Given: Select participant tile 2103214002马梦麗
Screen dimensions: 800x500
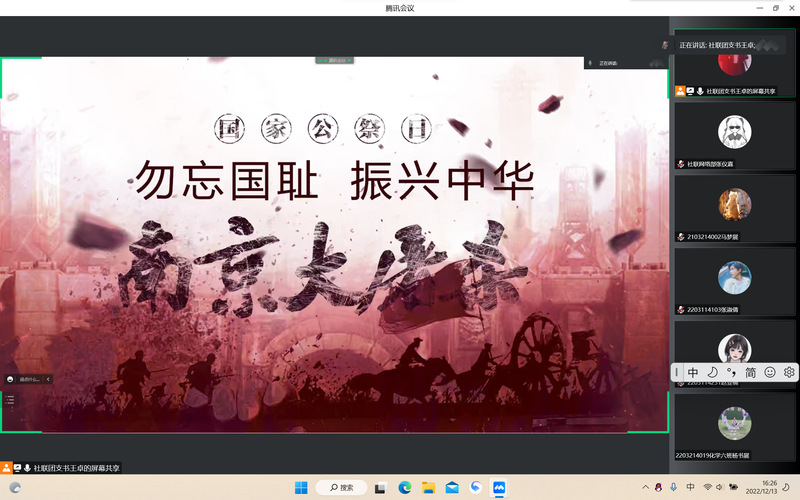Looking at the screenshot, I should click(735, 208).
